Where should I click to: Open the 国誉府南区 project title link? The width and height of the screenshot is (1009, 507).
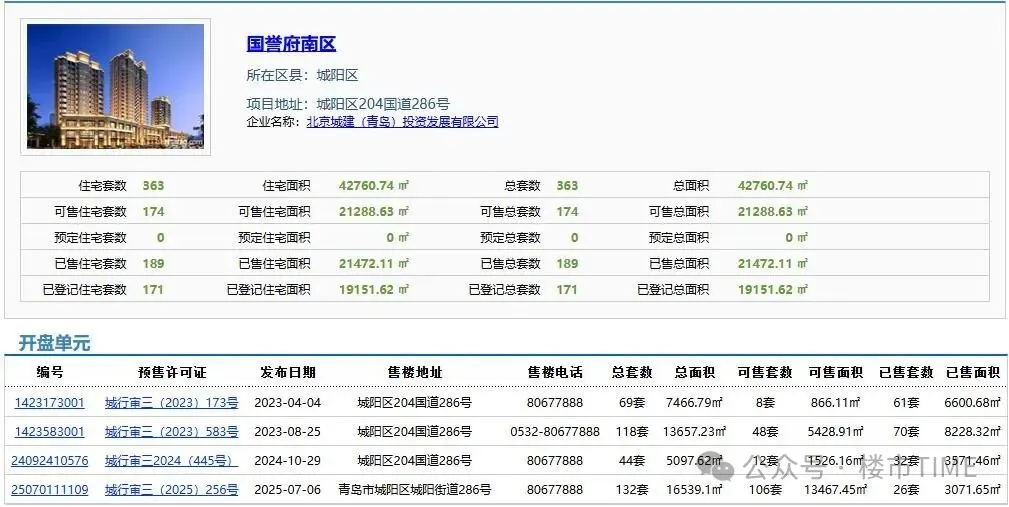291,44
